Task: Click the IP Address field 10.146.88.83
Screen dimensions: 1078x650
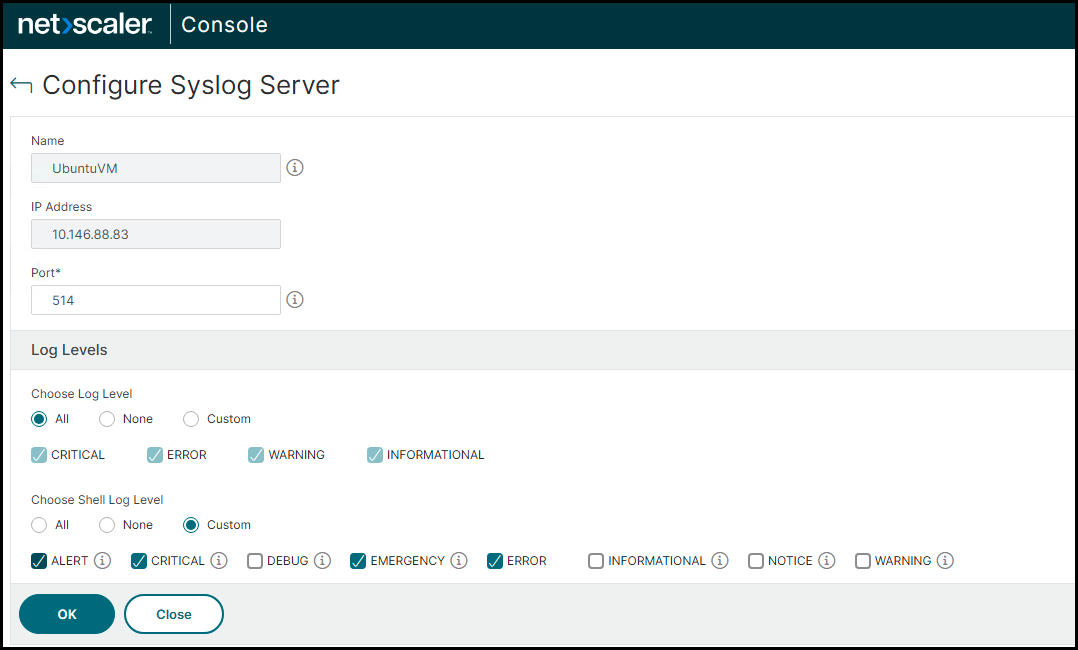Action: [156, 234]
